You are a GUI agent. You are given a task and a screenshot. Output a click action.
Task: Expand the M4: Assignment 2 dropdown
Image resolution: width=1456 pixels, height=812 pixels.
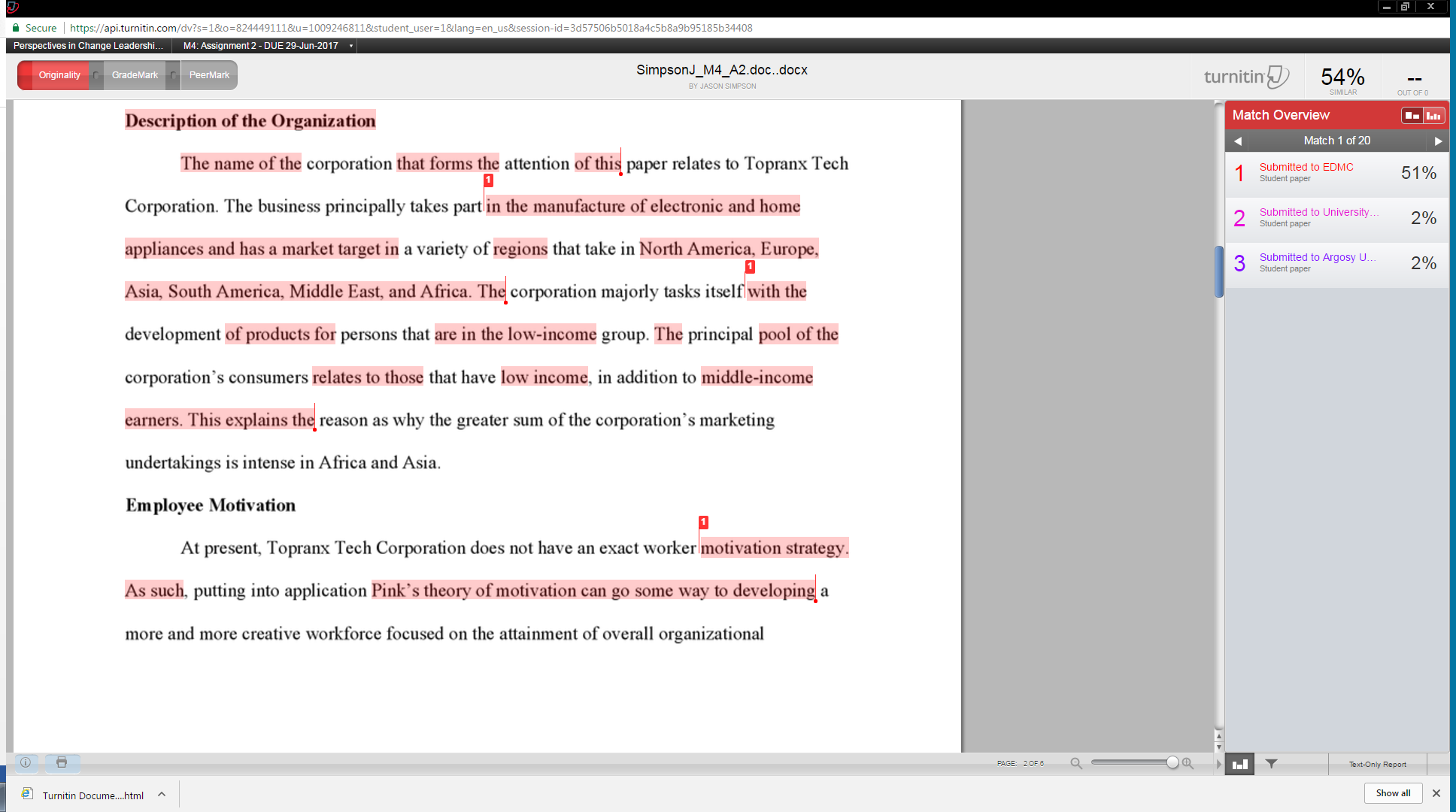click(x=349, y=45)
